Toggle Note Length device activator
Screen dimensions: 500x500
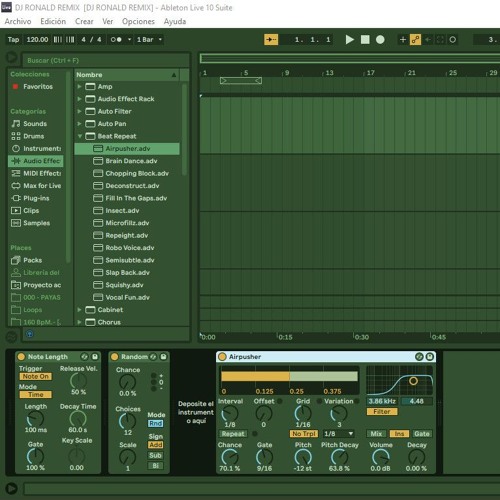21,357
